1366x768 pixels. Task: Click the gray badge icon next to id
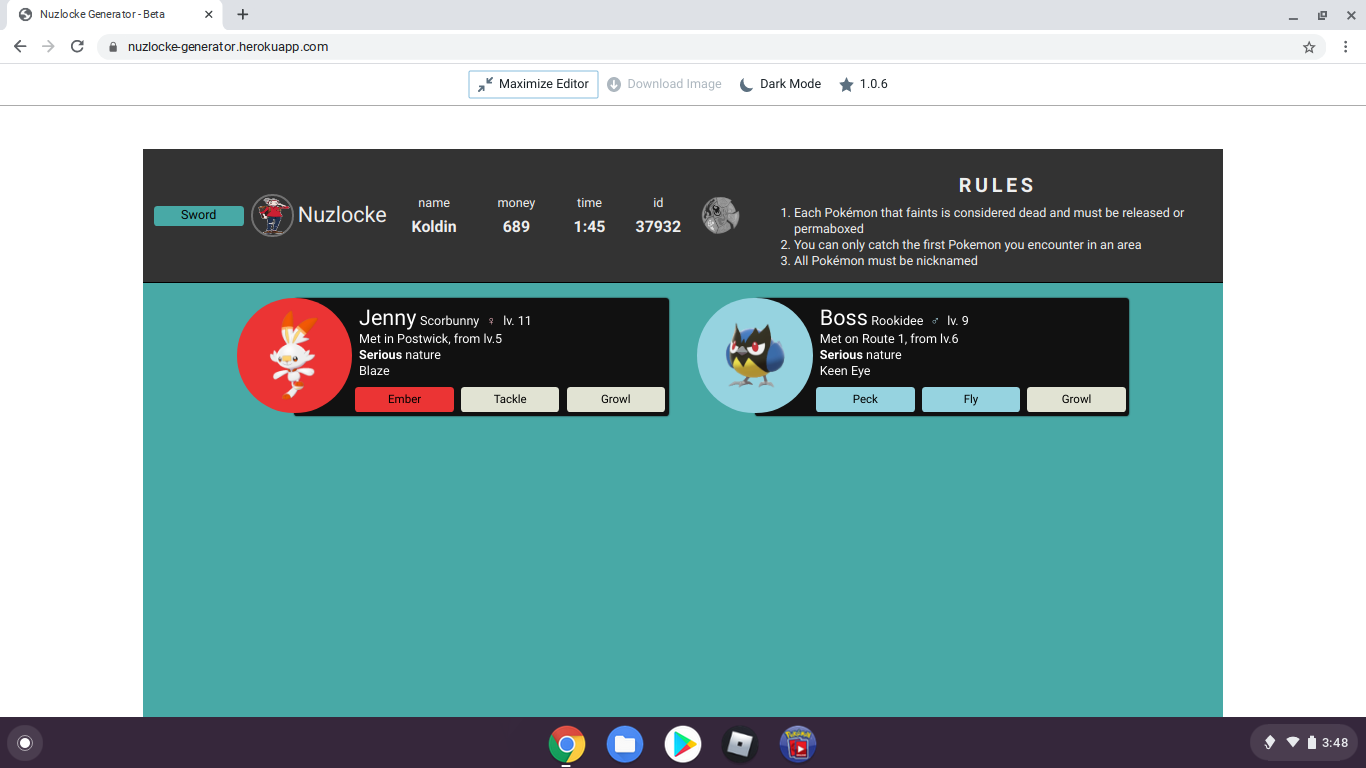coord(720,215)
